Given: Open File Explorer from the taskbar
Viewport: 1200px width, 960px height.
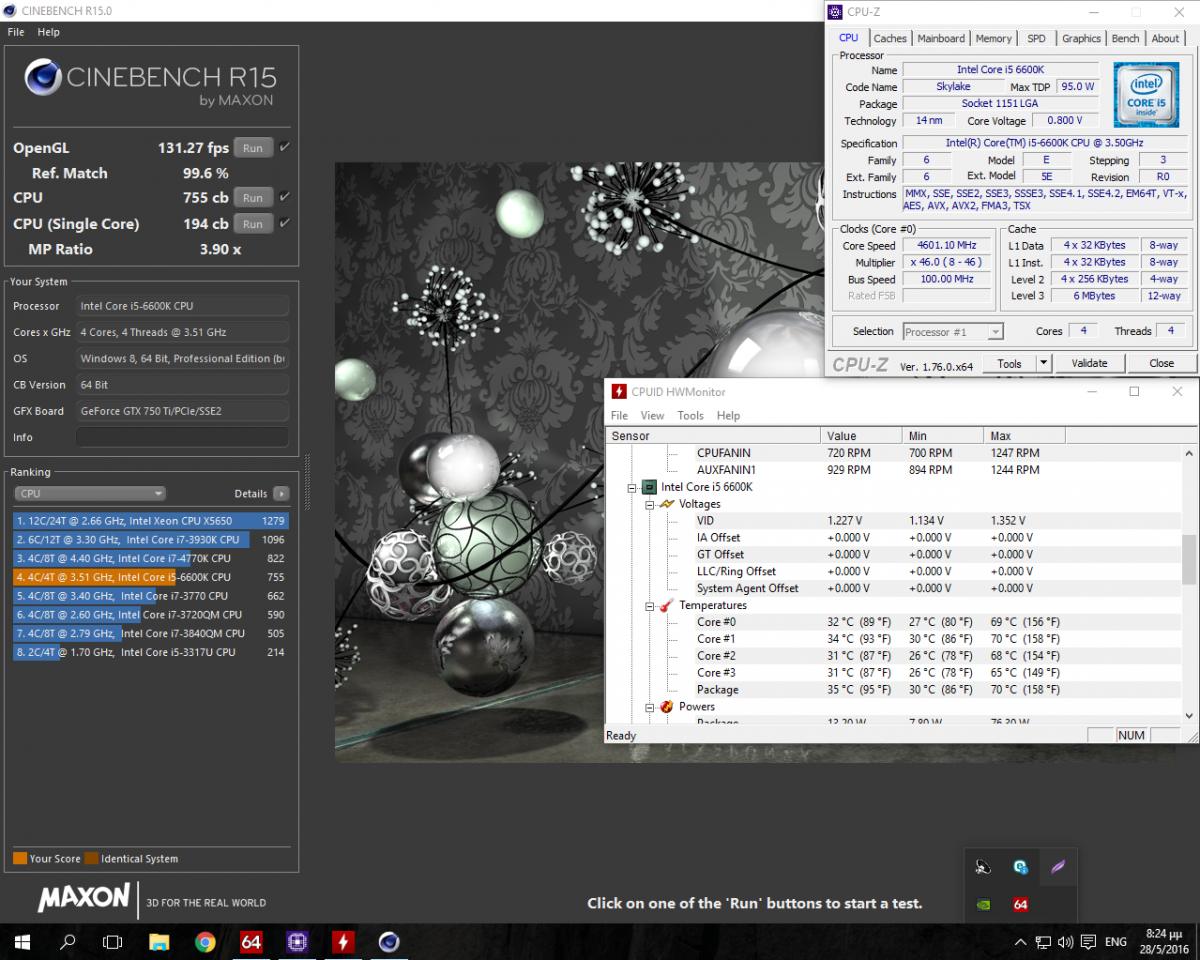Looking at the screenshot, I should [x=159, y=941].
